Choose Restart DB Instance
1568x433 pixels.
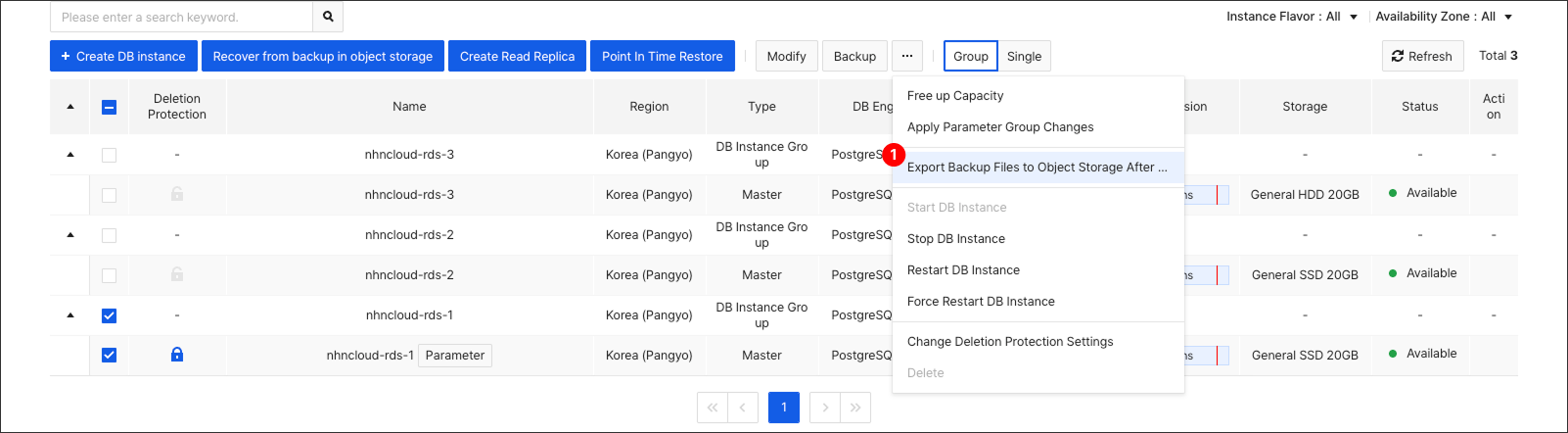(1038, 270)
